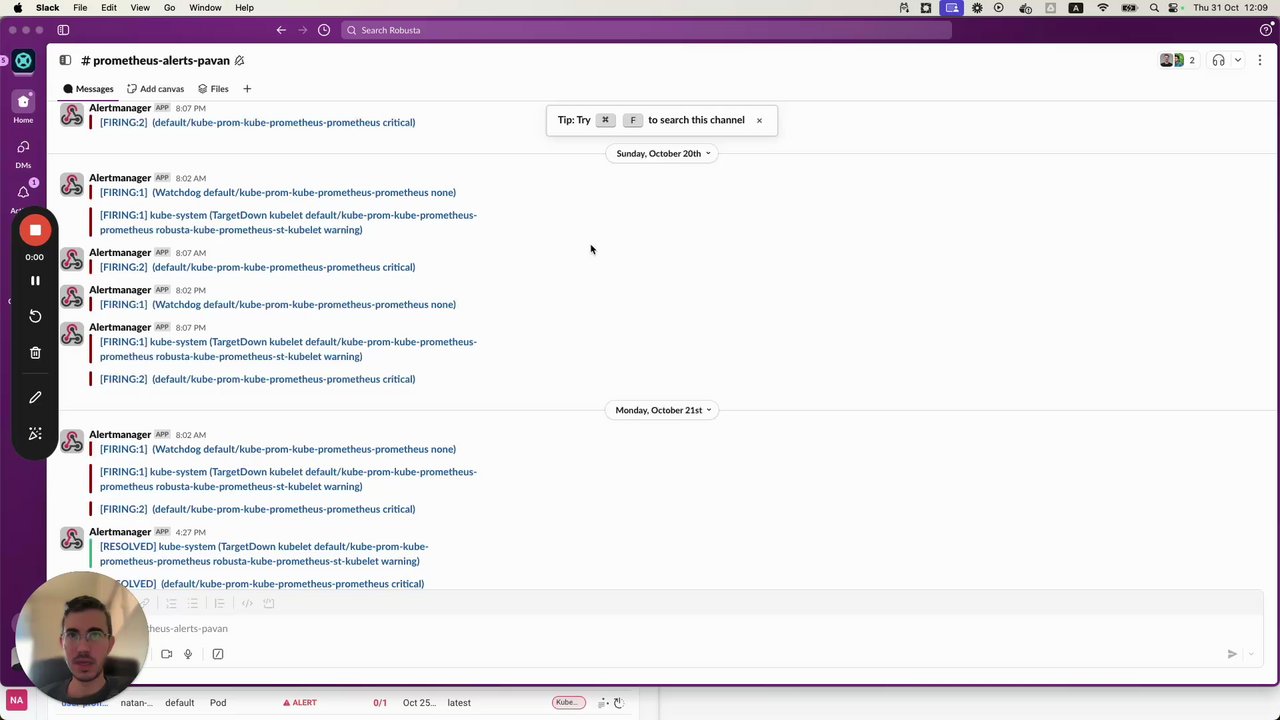Insert ordered list in composer toolbar
The height and width of the screenshot is (720, 1280).
(172, 603)
